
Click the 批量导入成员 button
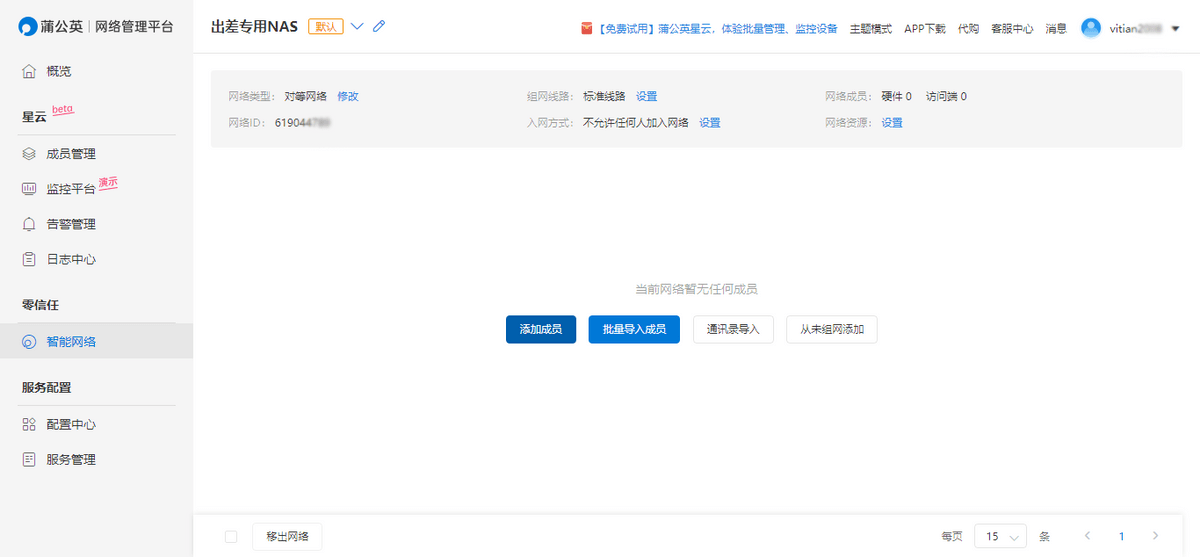(x=634, y=329)
